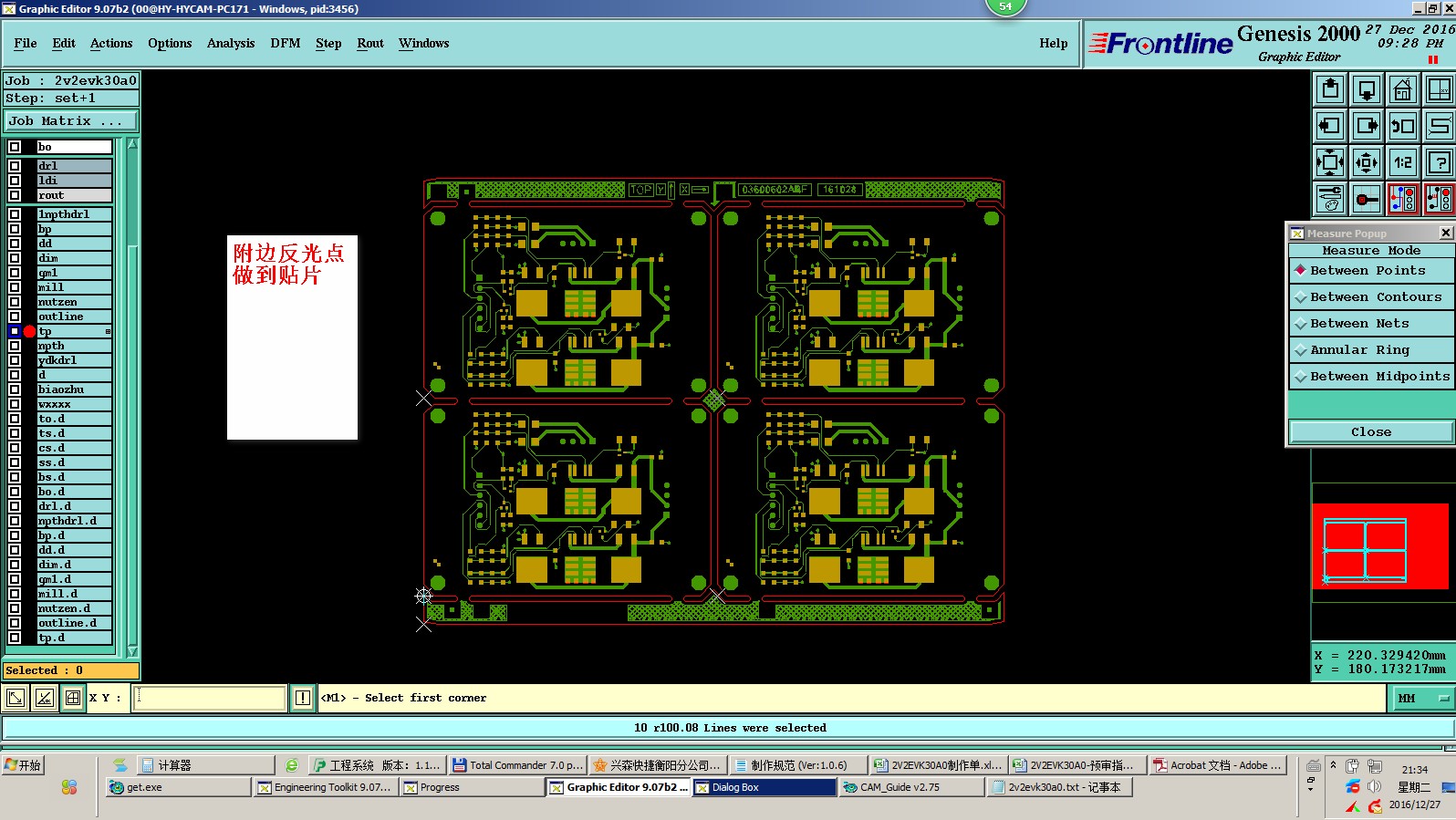Click the red dot on tp layer
The image size is (1456, 820).
(29, 331)
